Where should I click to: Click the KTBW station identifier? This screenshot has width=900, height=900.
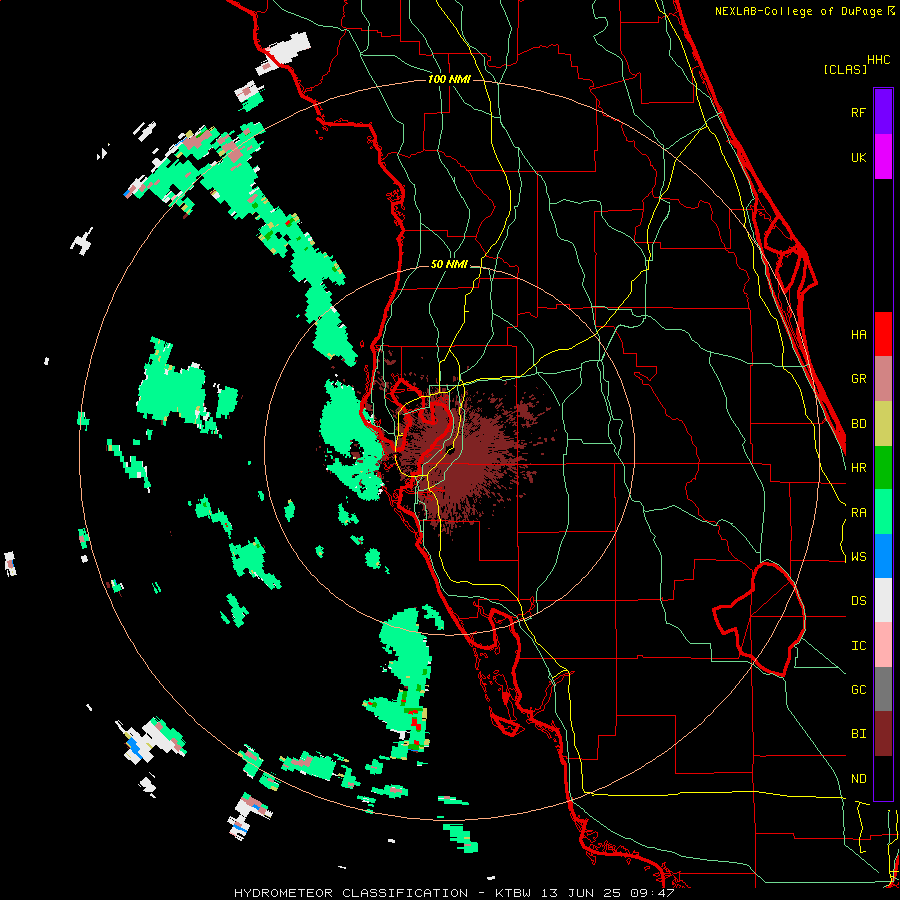tap(513, 893)
